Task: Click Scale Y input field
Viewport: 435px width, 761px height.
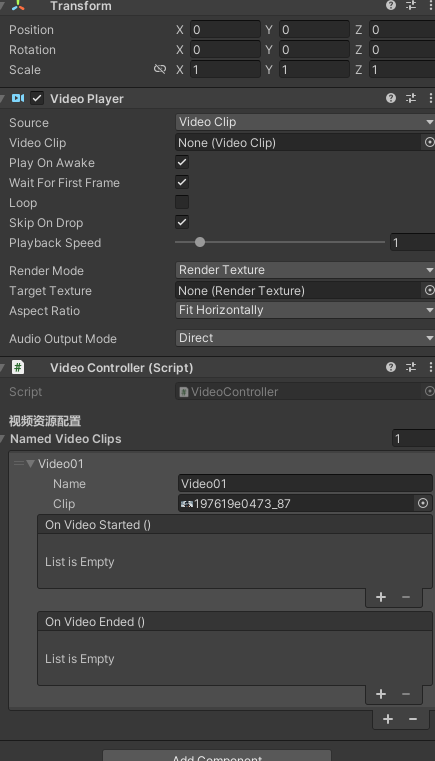Action: click(314, 69)
